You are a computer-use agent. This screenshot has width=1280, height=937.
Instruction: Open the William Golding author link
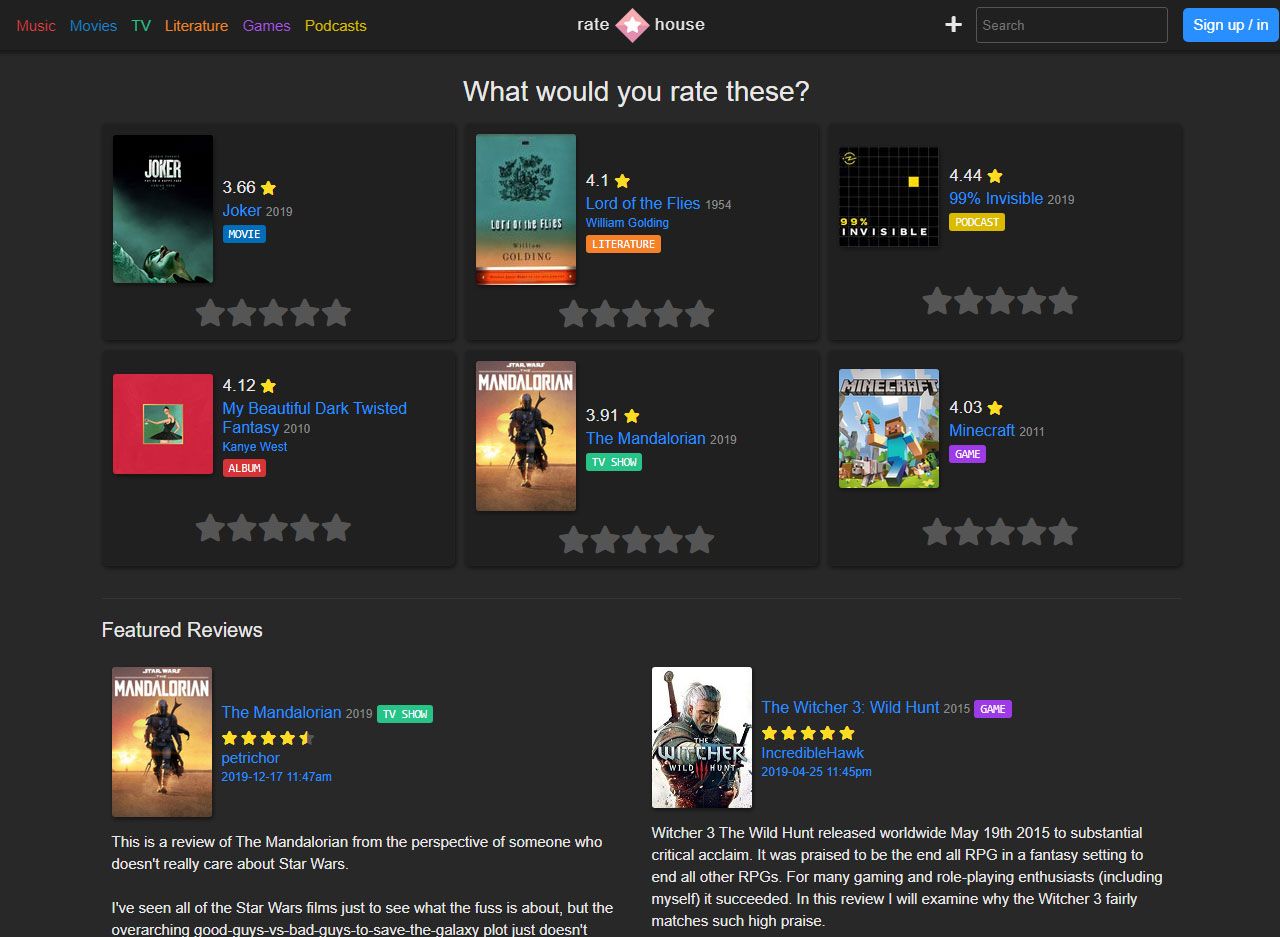point(627,223)
